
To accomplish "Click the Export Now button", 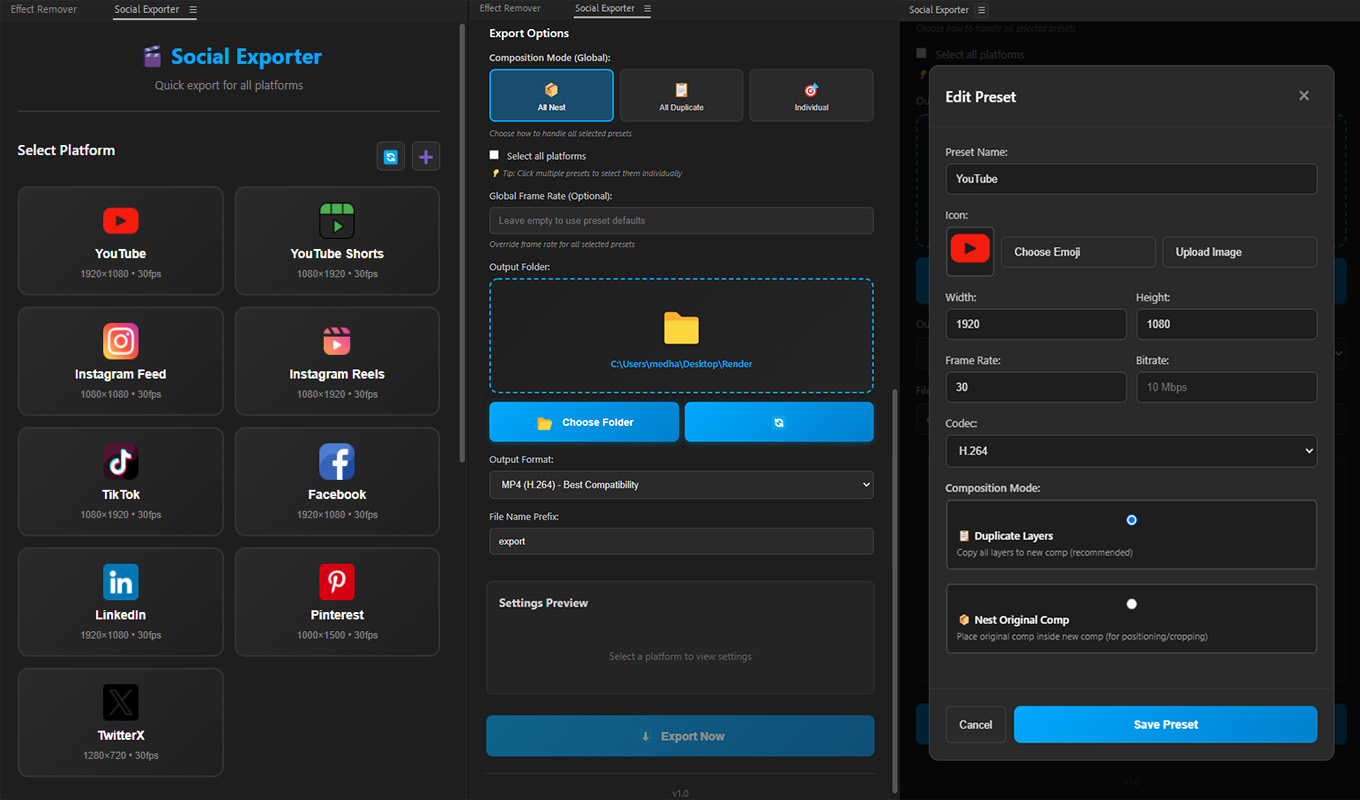I will click(680, 736).
